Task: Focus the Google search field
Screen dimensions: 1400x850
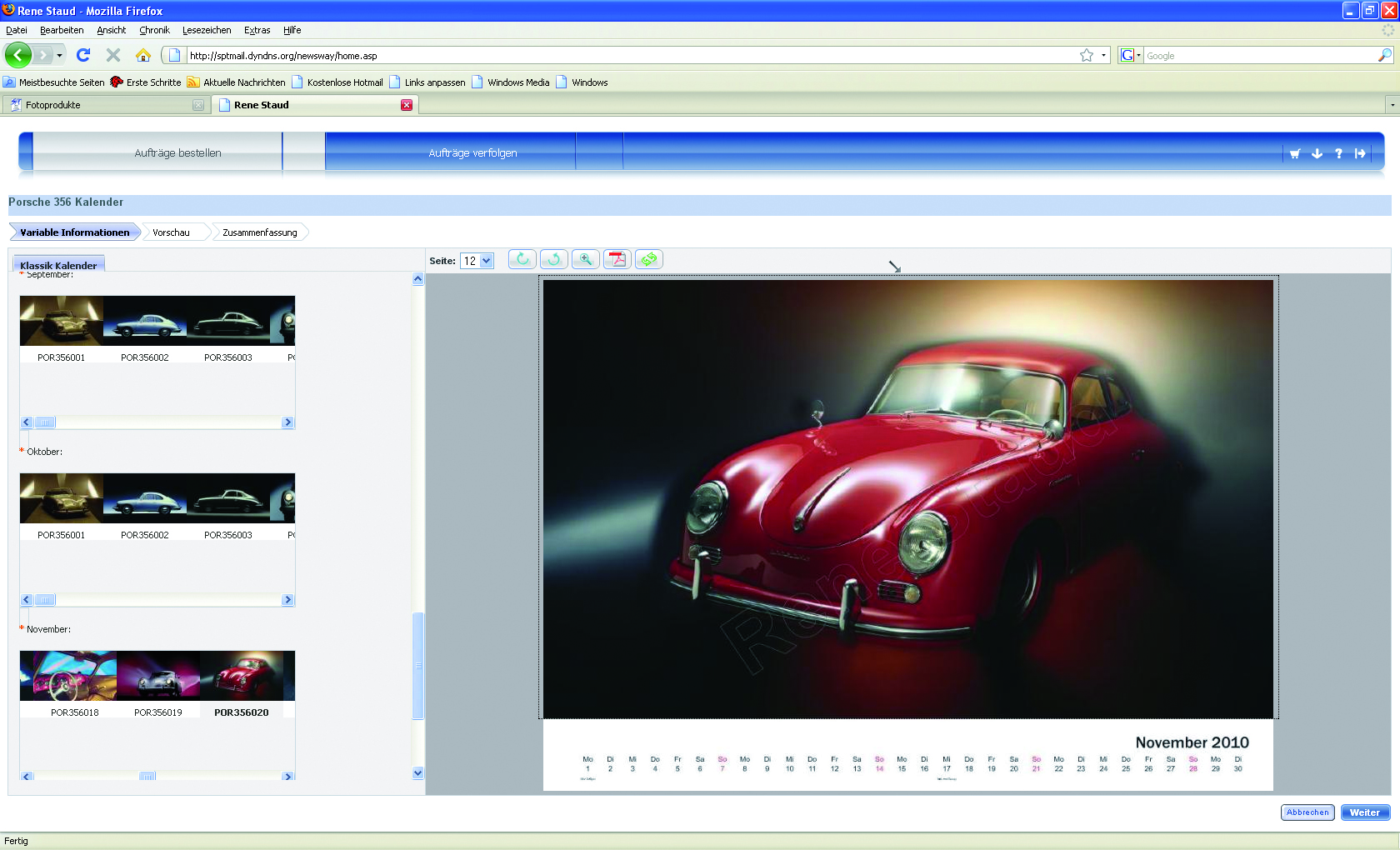Action: tap(1261, 56)
